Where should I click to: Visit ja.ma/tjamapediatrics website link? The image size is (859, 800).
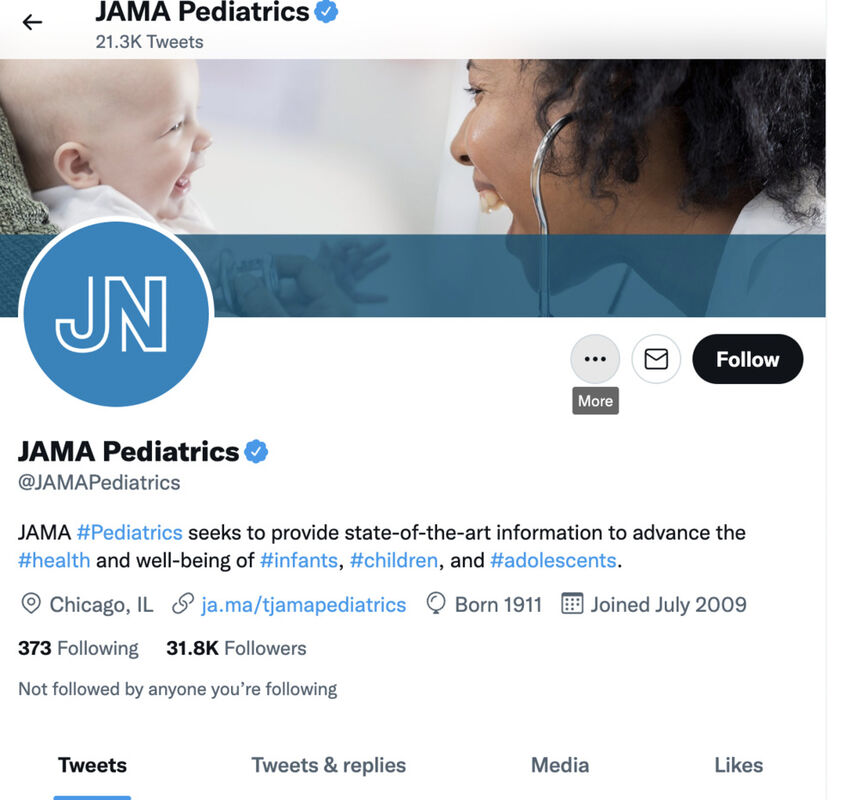303,605
